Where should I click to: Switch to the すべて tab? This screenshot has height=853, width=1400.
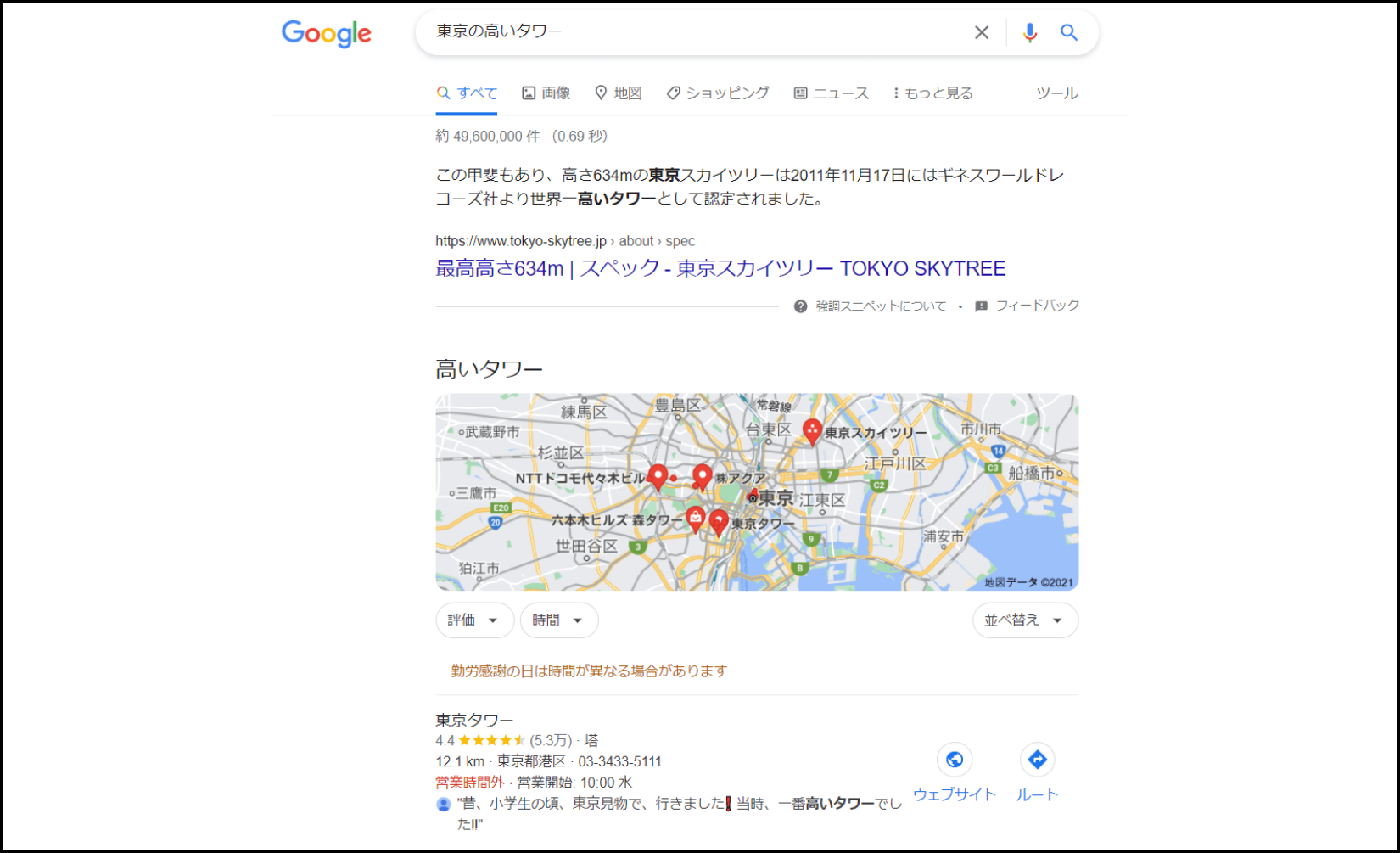click(467, 93)
